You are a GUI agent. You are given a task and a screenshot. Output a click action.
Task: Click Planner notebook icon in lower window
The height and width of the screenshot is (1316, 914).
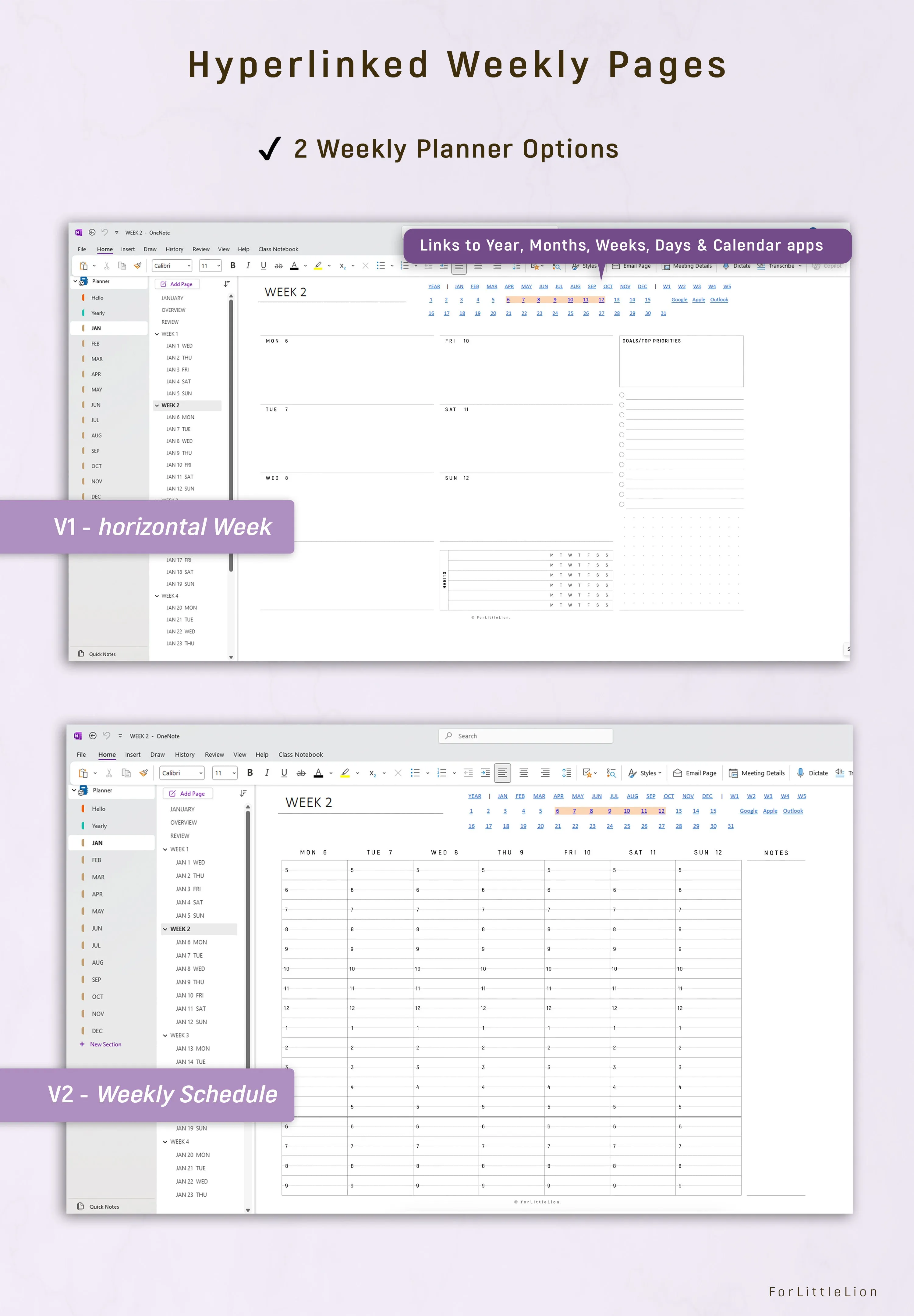pyautogui.click(x=83, y=791)
